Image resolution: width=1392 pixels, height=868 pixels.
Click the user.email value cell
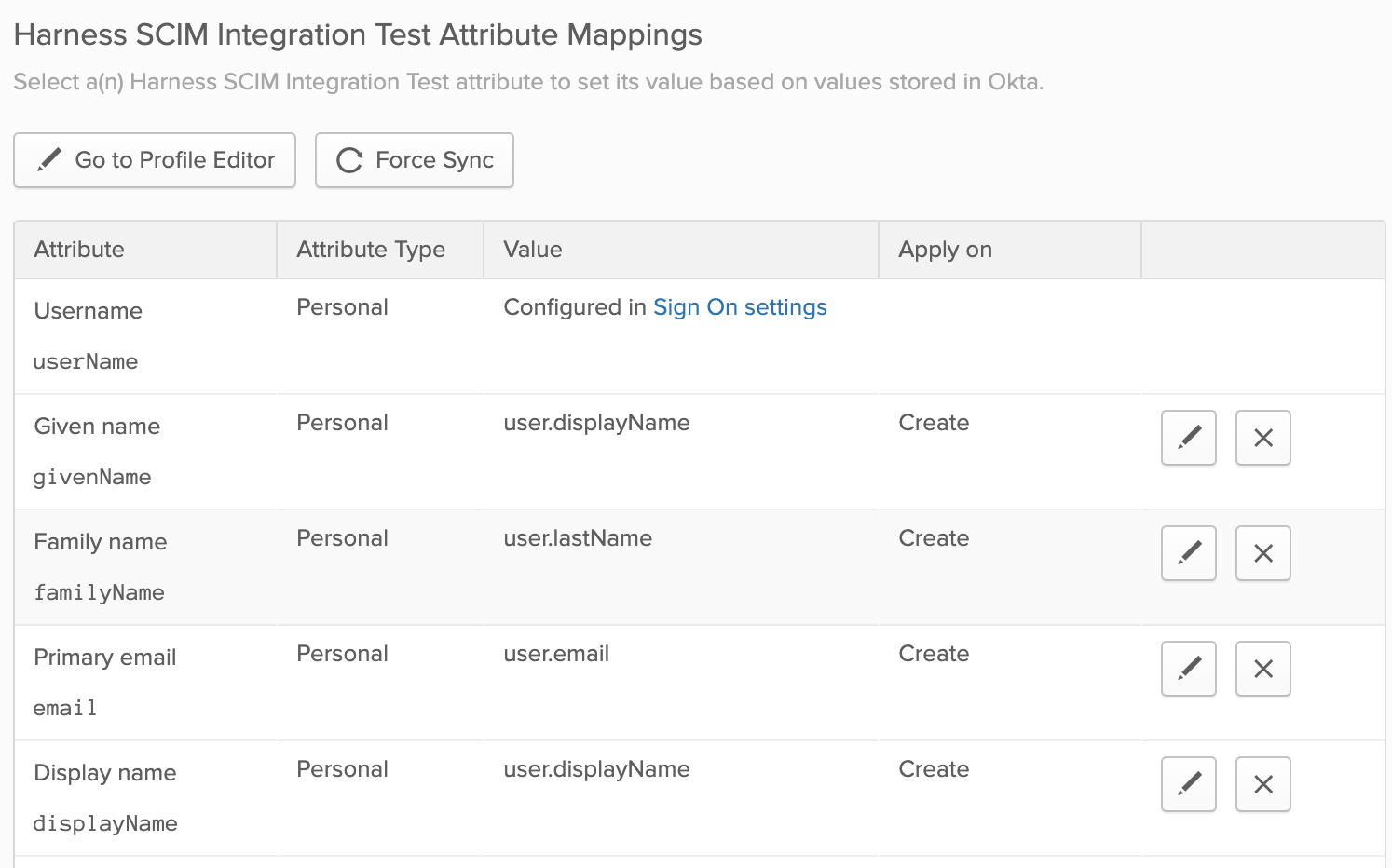tap(556, 654)
